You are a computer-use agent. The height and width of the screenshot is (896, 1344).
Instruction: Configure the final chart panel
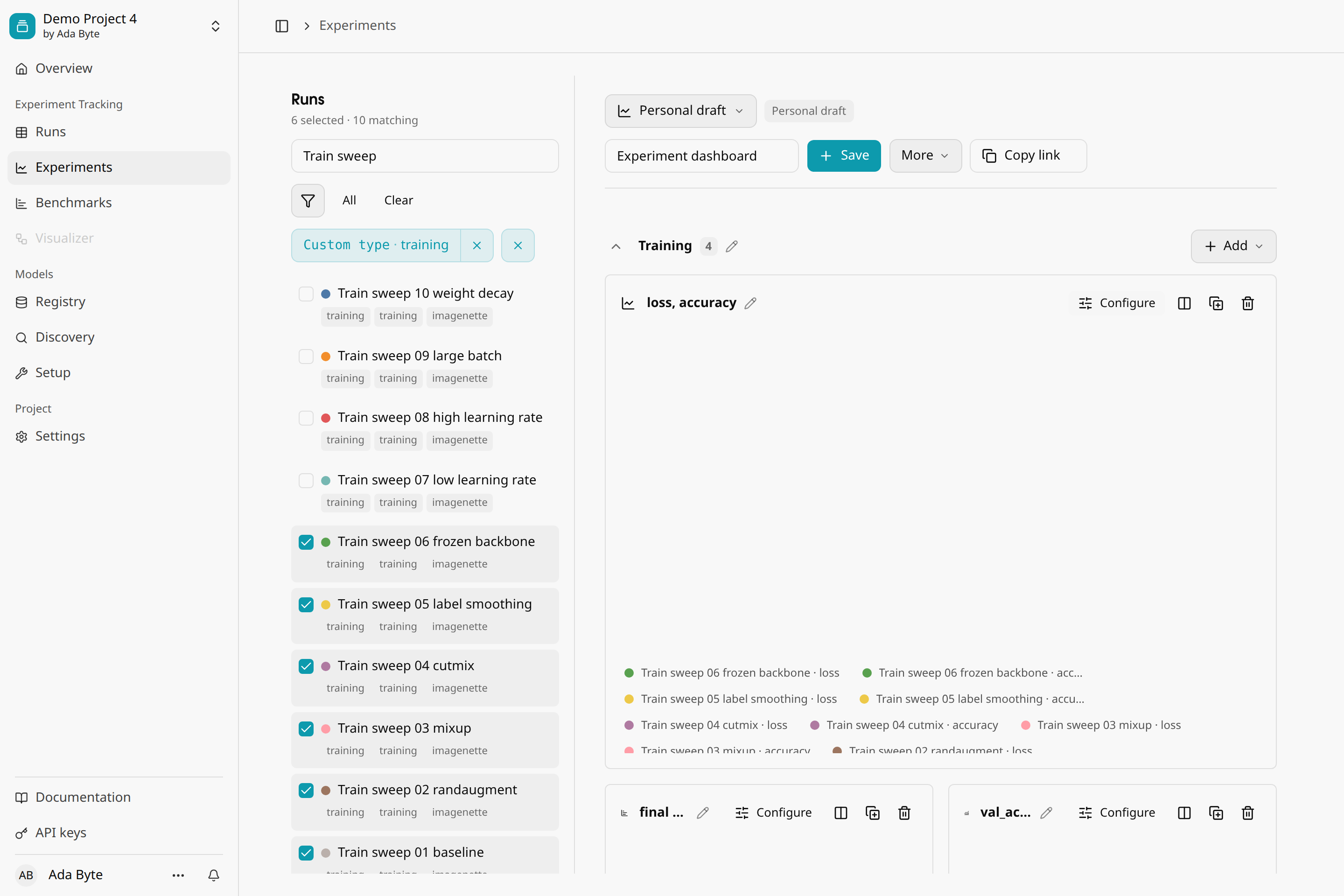[773, 812]
